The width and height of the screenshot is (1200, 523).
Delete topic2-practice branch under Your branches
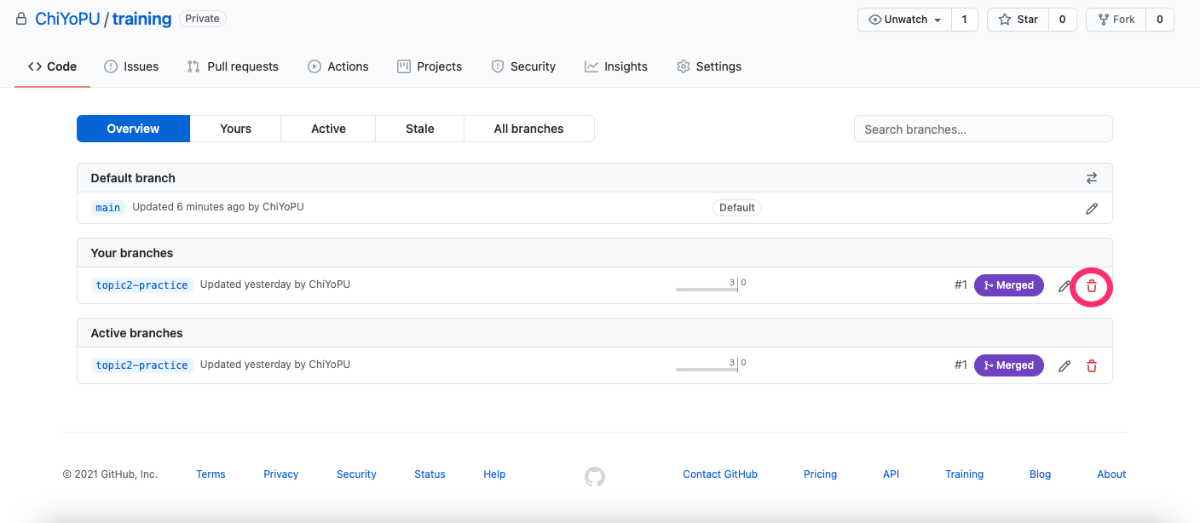point(1091,286)
